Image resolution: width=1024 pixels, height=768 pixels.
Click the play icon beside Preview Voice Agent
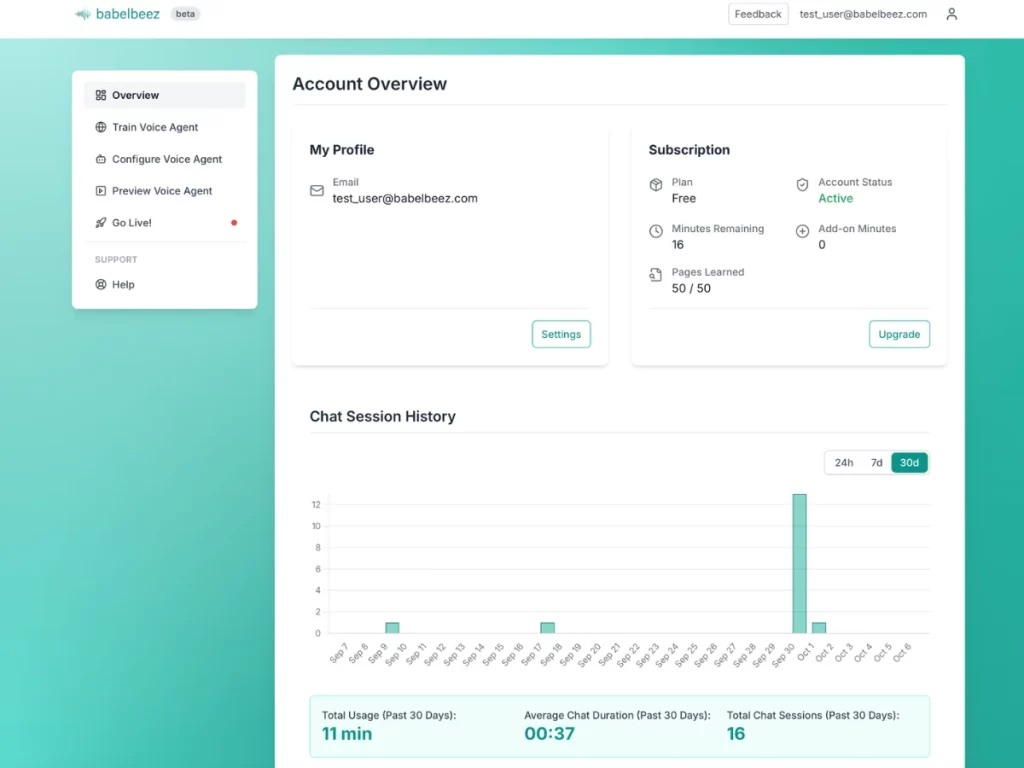point(101,191)
